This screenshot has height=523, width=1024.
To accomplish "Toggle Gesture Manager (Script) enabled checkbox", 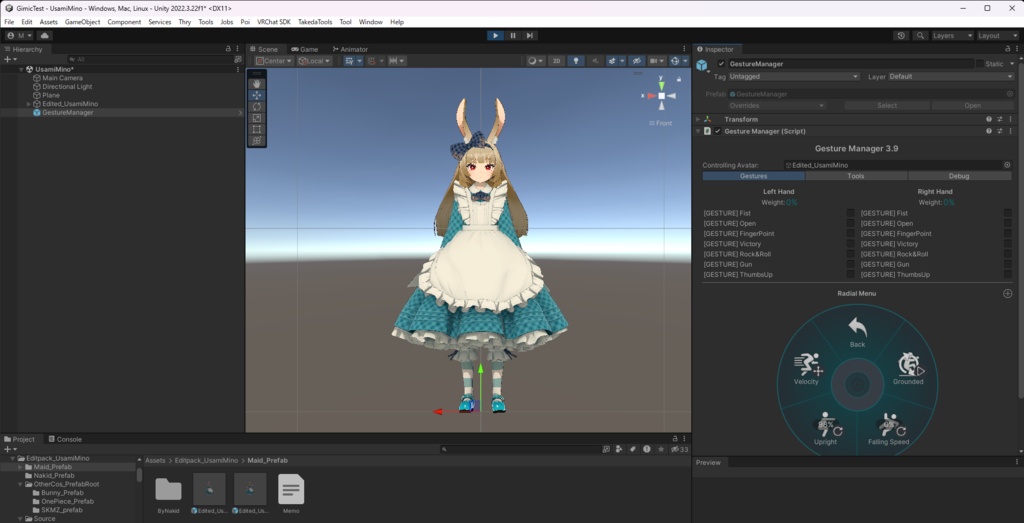I will click(x=718, y=131).
